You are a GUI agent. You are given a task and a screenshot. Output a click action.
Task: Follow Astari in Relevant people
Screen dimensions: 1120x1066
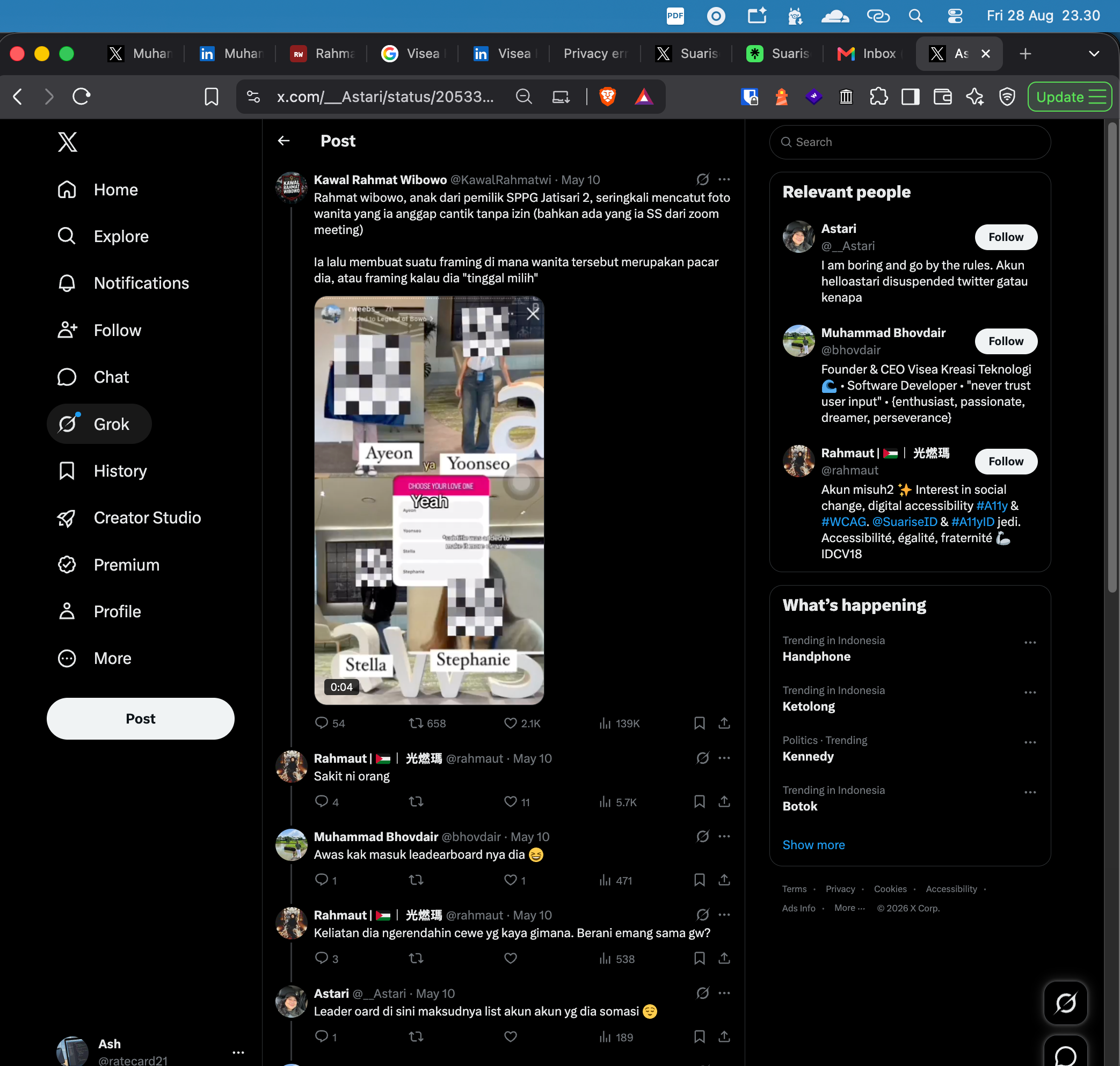click(1006, 237)
